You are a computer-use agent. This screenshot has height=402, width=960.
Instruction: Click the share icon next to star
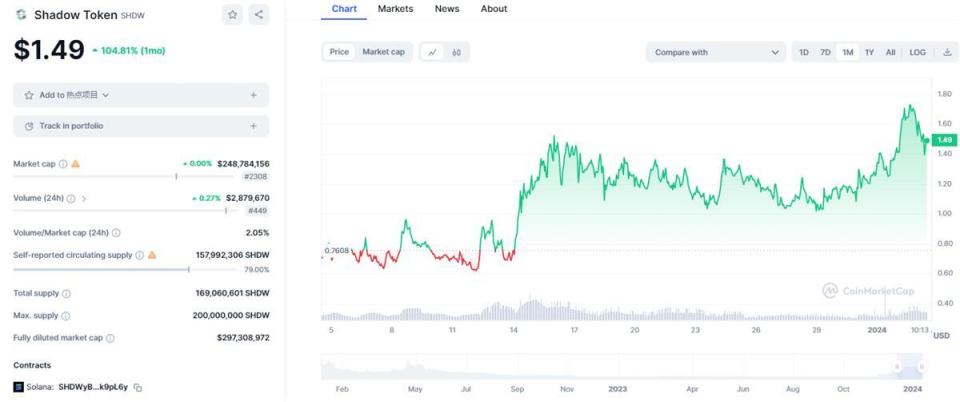(259, 15)
